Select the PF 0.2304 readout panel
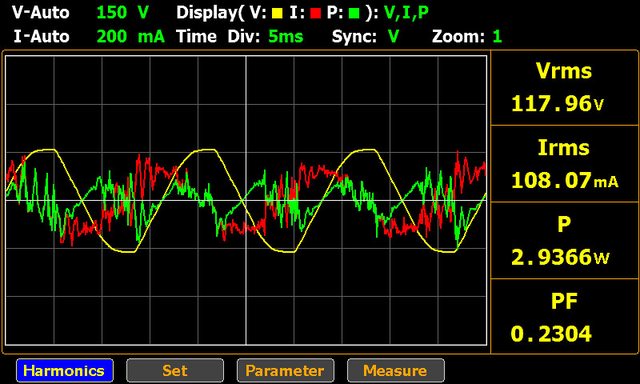The height and width of the screenshot is (384, 640). (x=564, y=316)
